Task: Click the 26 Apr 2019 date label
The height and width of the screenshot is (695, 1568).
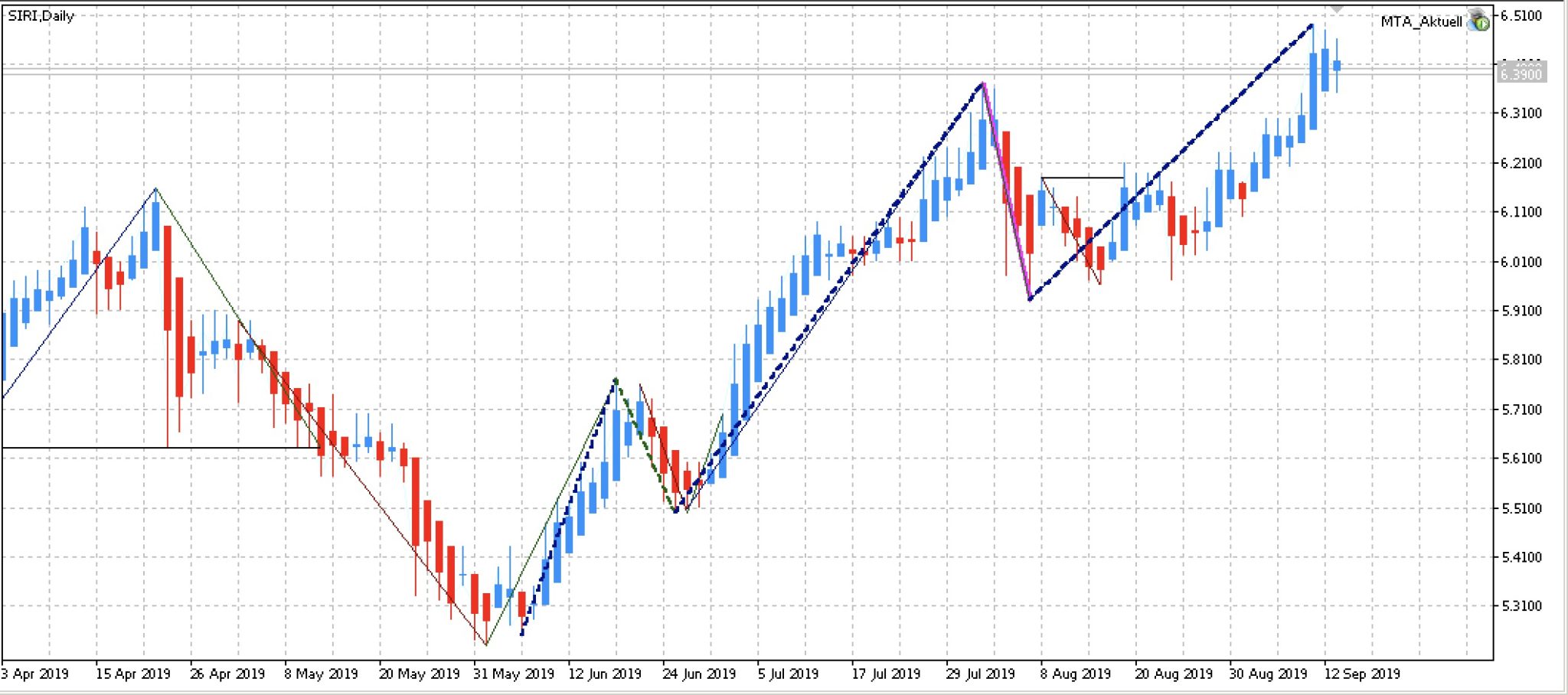Action: pyautogui.click(x=227, y=674)
